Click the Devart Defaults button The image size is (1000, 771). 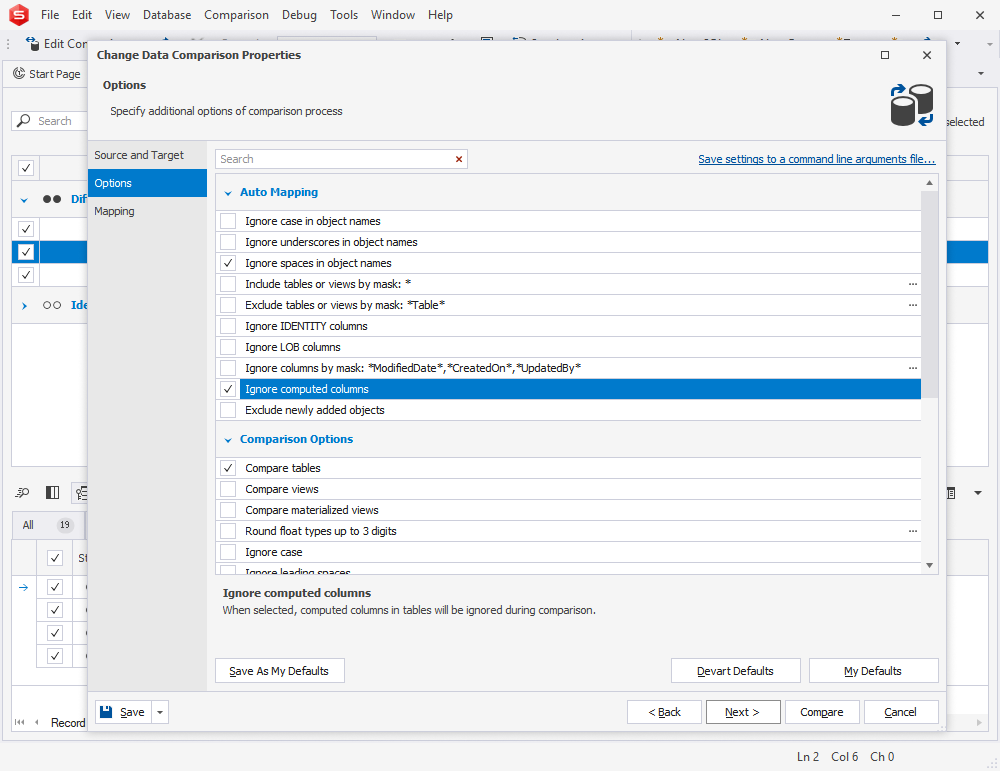click(x=735, y=671)
